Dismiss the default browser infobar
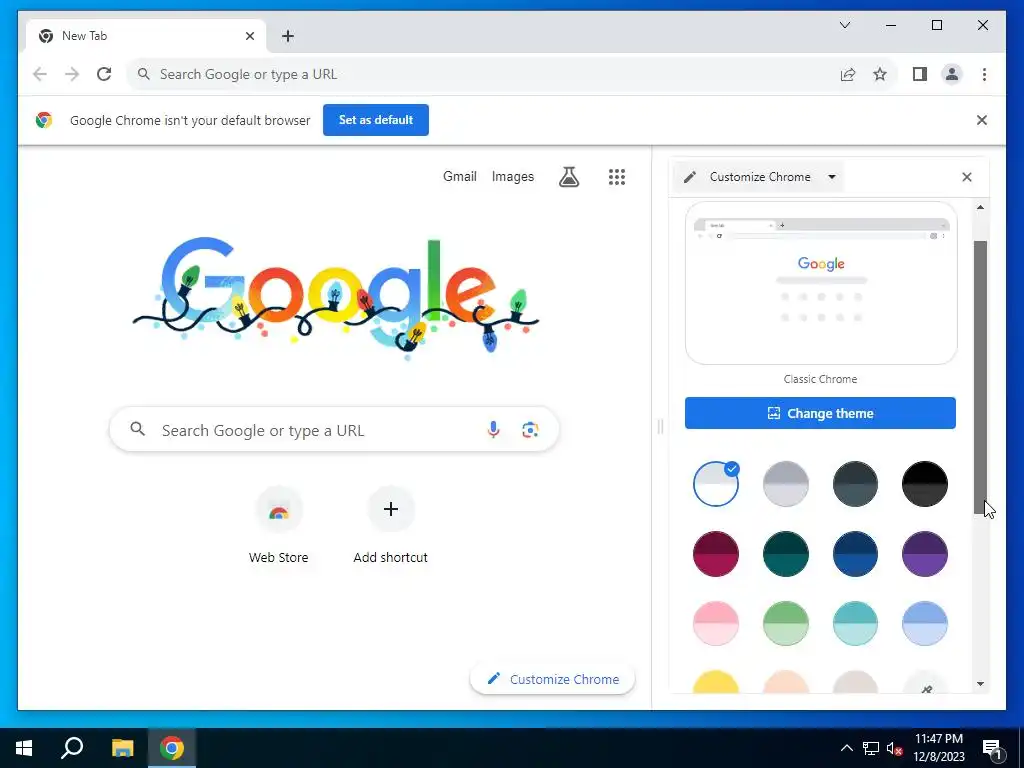This screenshot has height=768, width=1024. point(982,120)
